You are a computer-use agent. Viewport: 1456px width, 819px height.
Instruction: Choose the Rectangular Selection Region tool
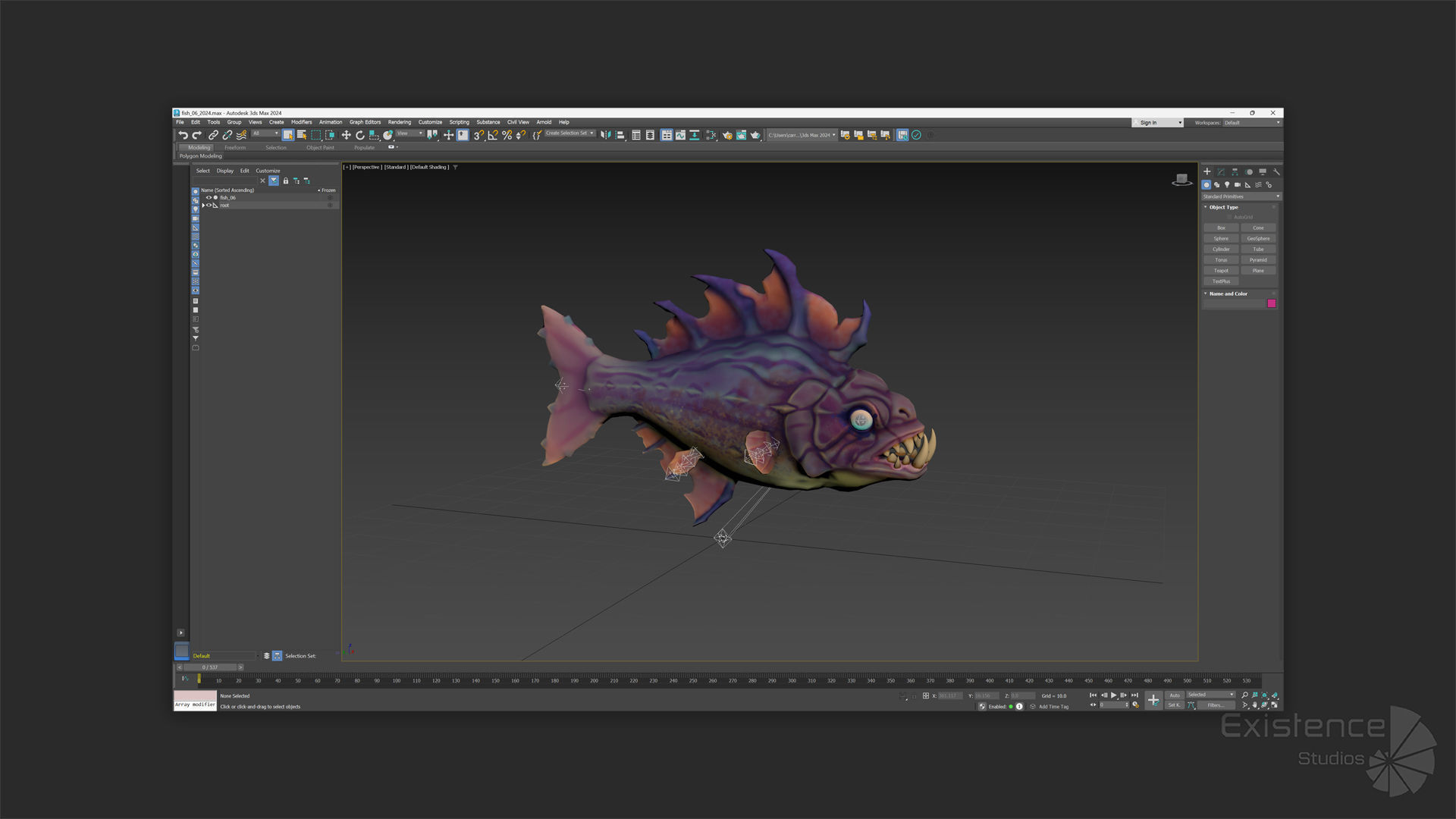pos(315,135)
